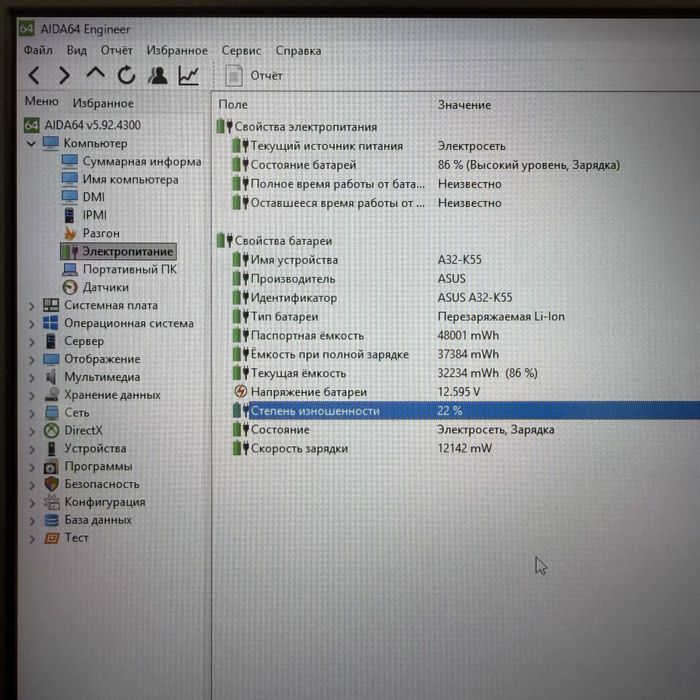This screenshot has width=700, height=700.
Task: Switch to the Избранное panel tab
Action: [103, 103]
